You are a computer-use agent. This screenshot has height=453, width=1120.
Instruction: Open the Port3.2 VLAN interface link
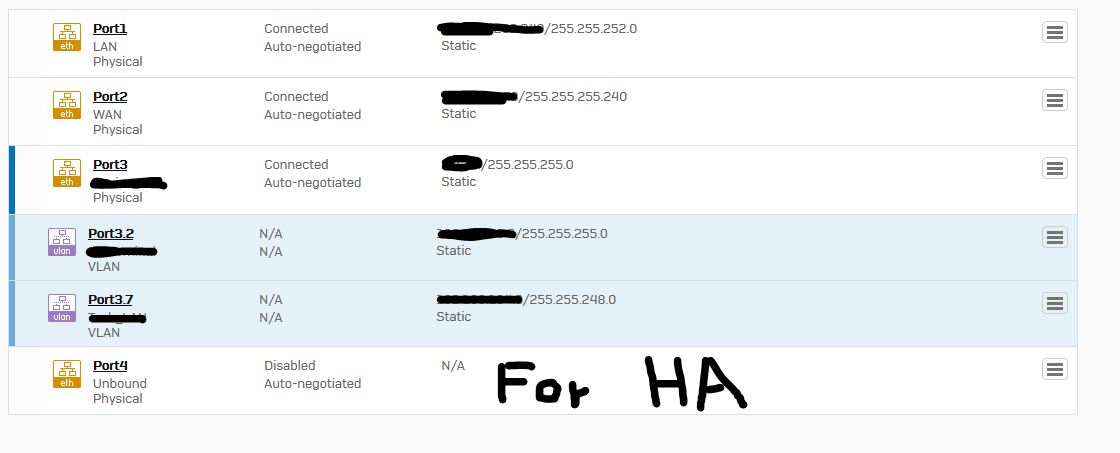point(111,234)
